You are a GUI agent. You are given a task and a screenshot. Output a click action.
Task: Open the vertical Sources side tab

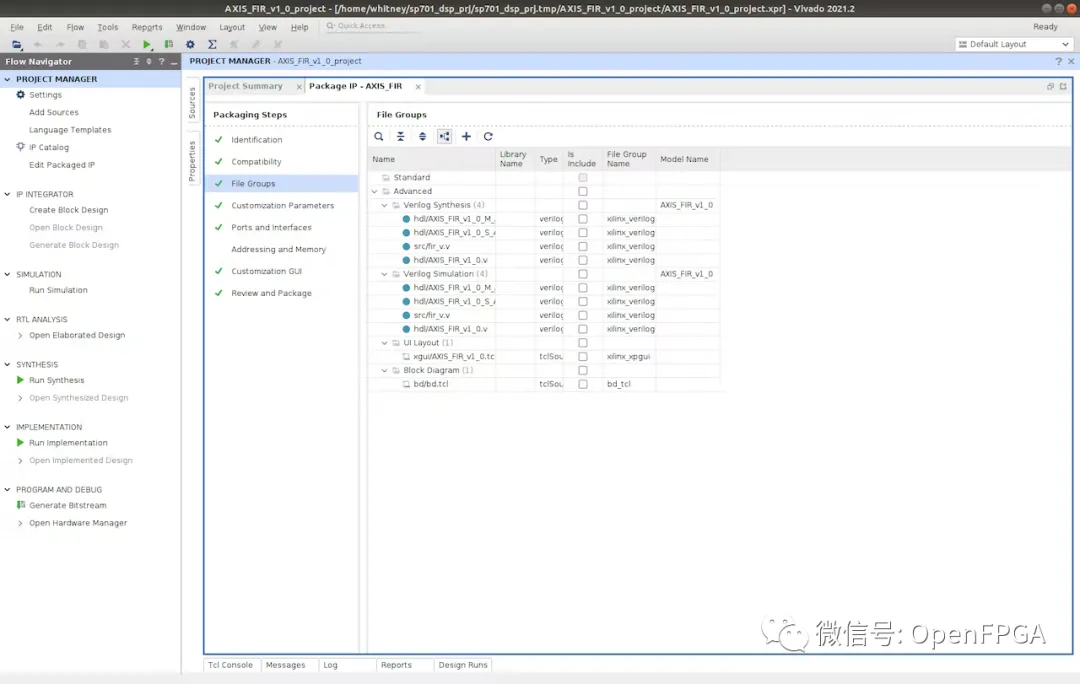(192, 103)
